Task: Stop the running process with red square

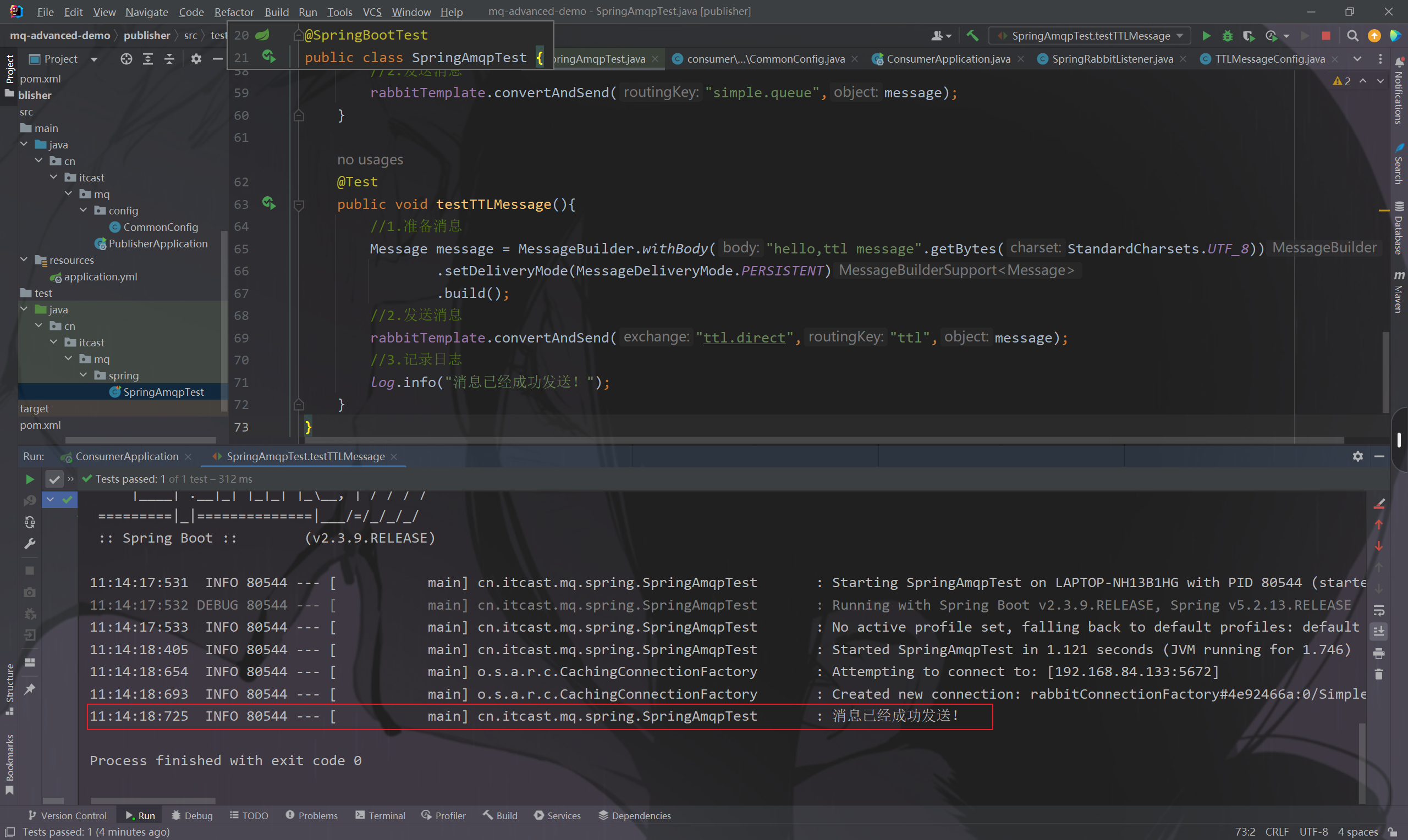Action: 1325,36
